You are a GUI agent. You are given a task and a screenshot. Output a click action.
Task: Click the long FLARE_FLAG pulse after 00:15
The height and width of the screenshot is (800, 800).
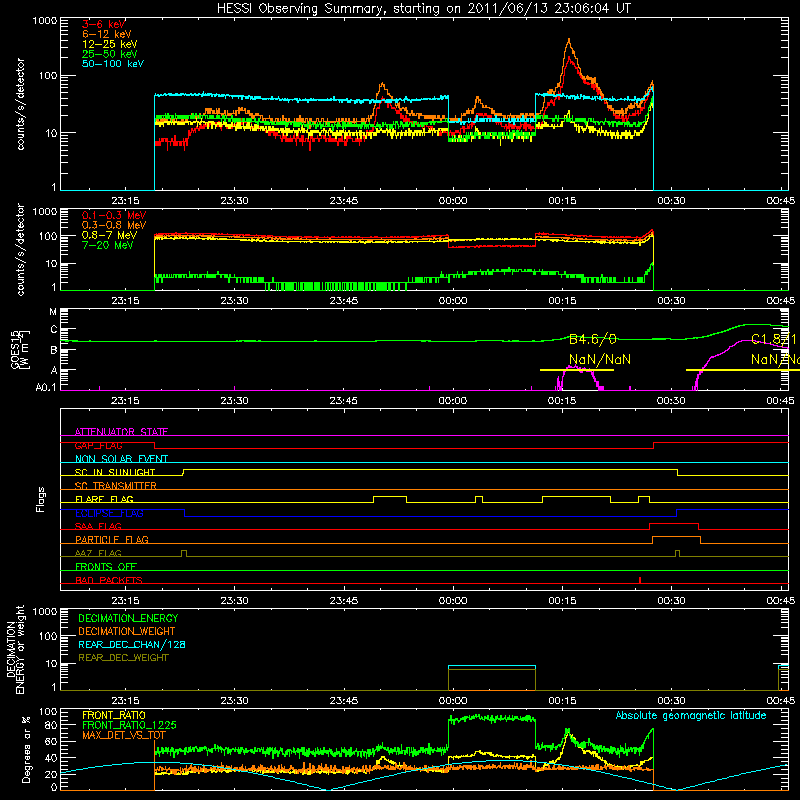[577, 496]
